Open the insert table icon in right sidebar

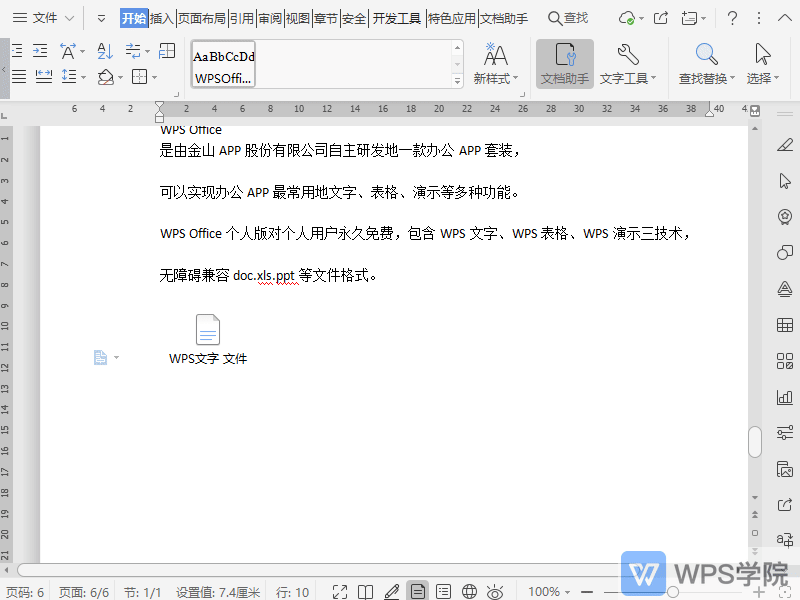pos(785,324)
